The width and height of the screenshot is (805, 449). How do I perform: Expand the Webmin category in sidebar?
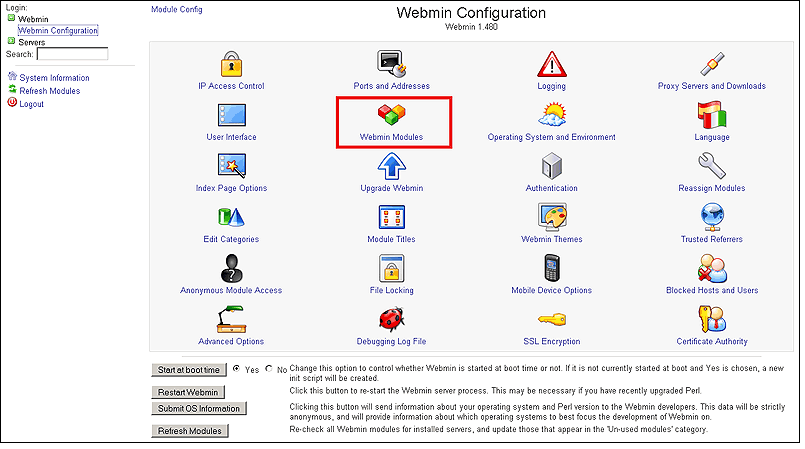(11, 18)
